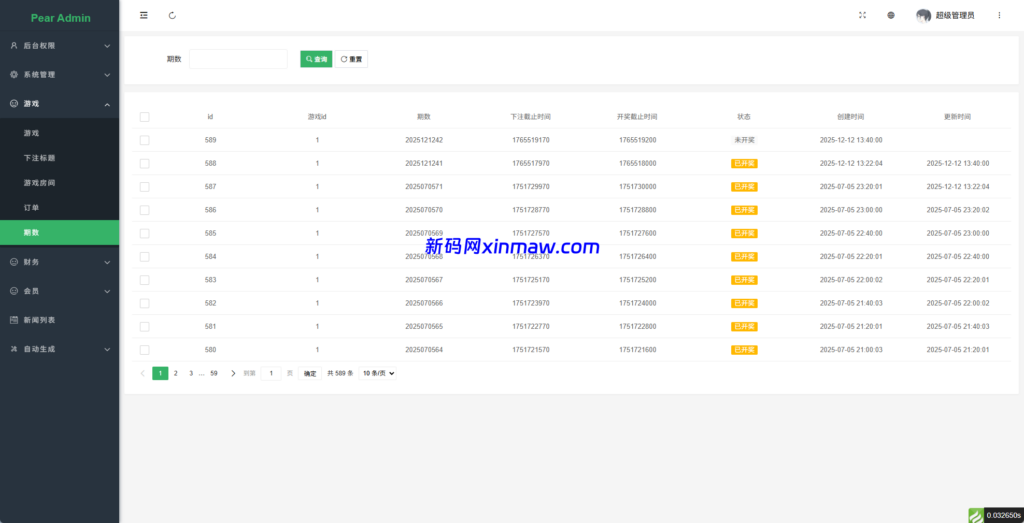The image size is (1024, 523).
Task: Expand the 后台权限 menu chevron
Action: [107, 46]
